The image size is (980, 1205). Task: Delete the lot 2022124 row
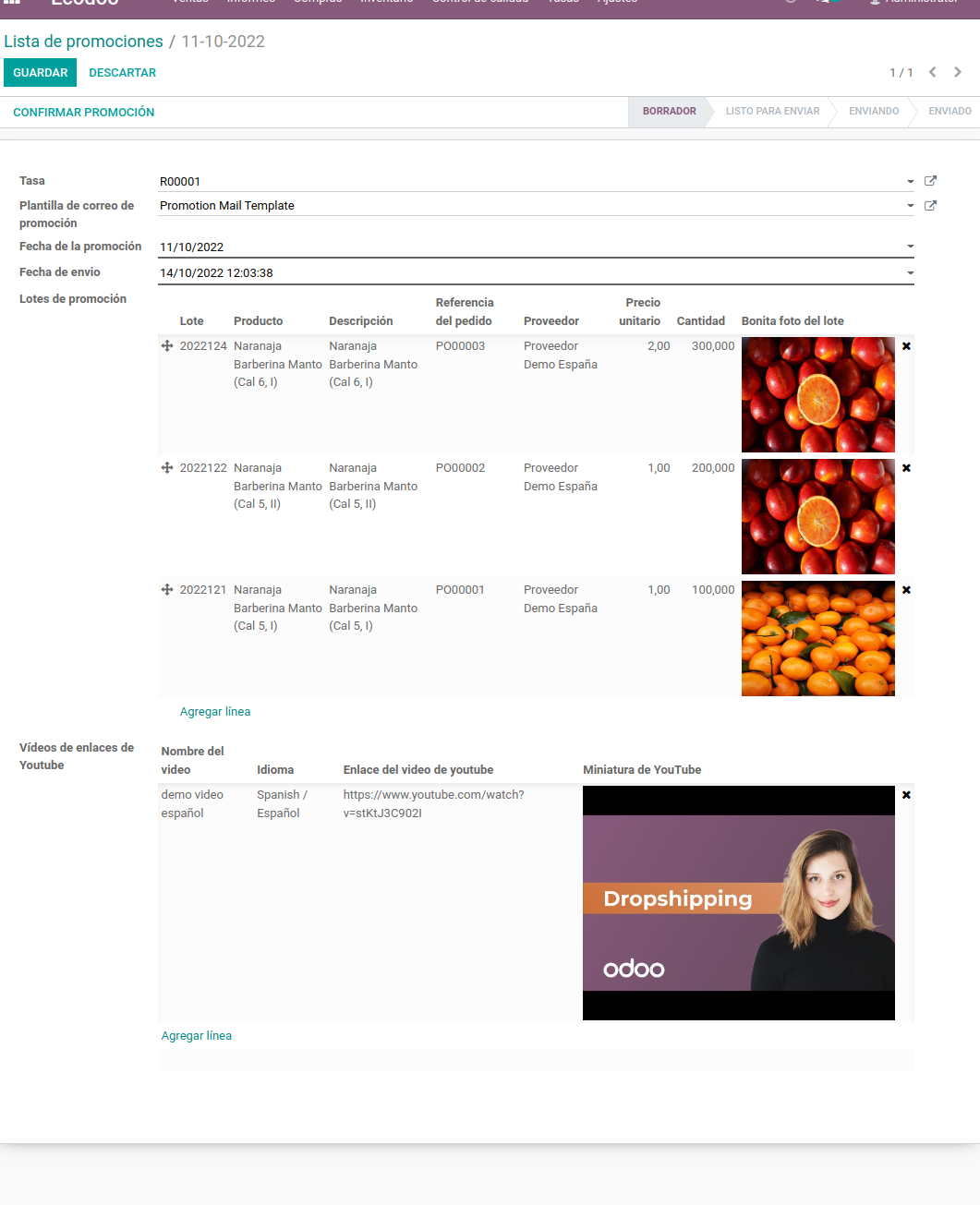click(x=906, y=346)
